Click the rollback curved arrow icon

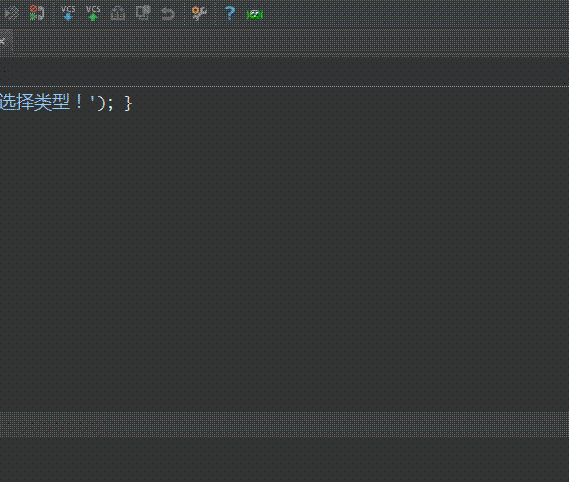168,14
